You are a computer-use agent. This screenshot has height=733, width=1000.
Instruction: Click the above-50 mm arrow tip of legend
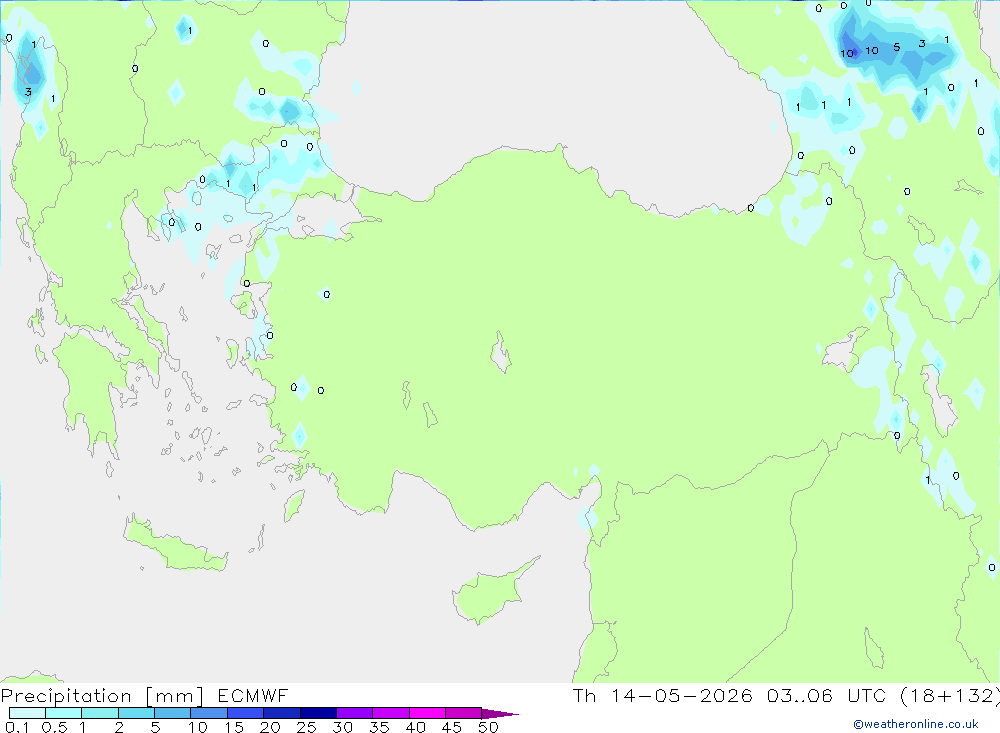[x=500, y=714]
